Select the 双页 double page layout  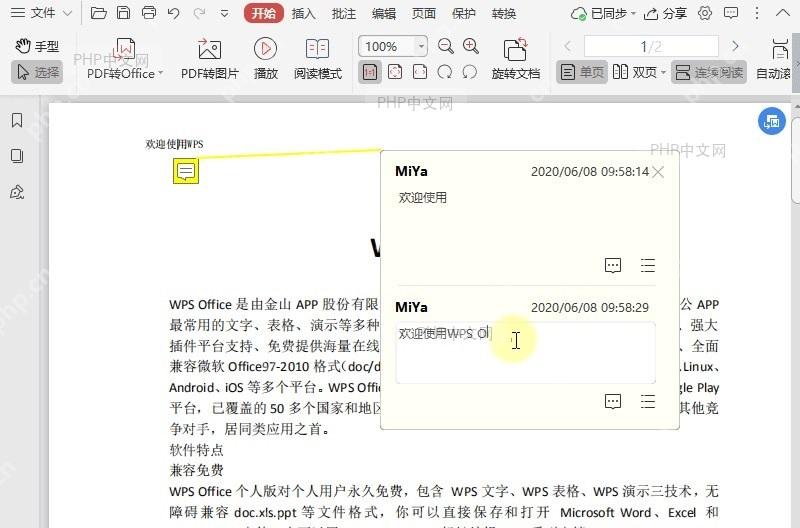635,72
